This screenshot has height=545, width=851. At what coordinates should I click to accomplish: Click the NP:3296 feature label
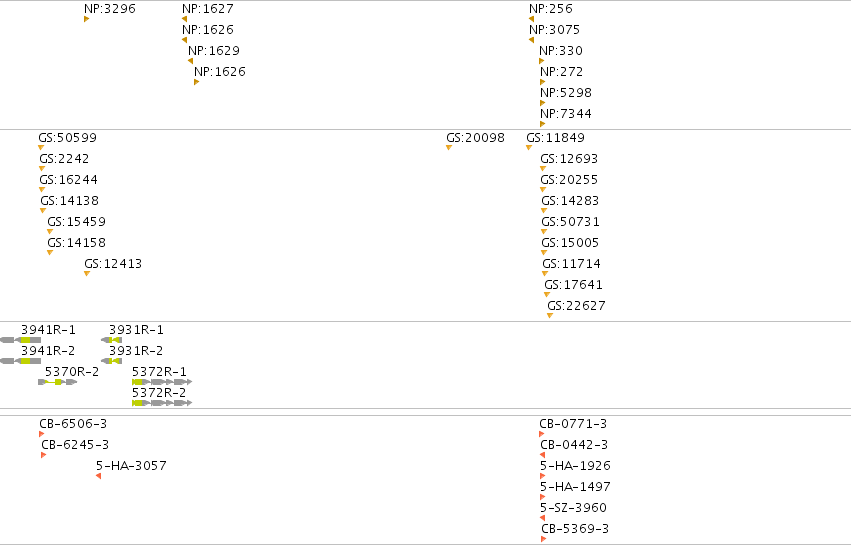[110, 9]
